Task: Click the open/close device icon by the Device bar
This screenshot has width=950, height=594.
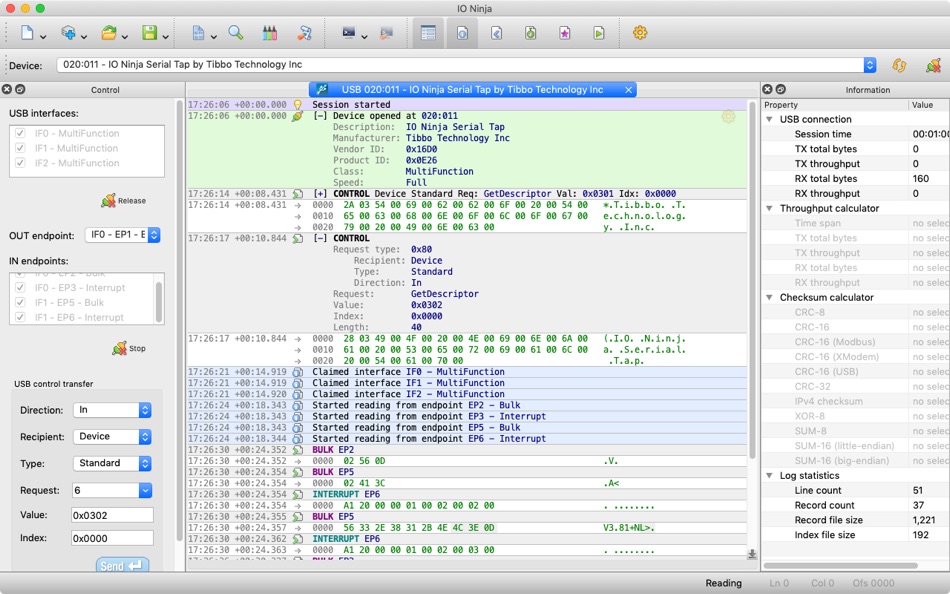Action: pyautogui.click(x=934, y=65)
